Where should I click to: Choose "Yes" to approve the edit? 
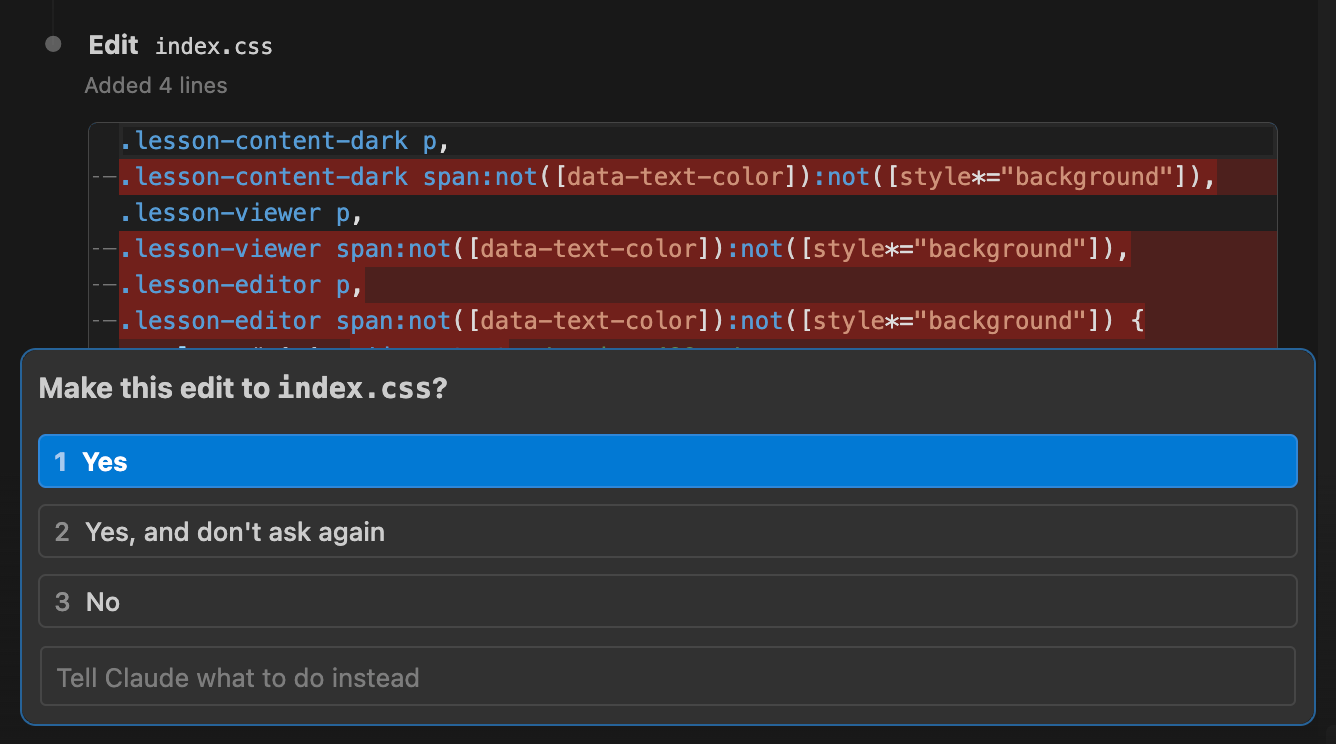pyautogui.click(x=667, y=461)
